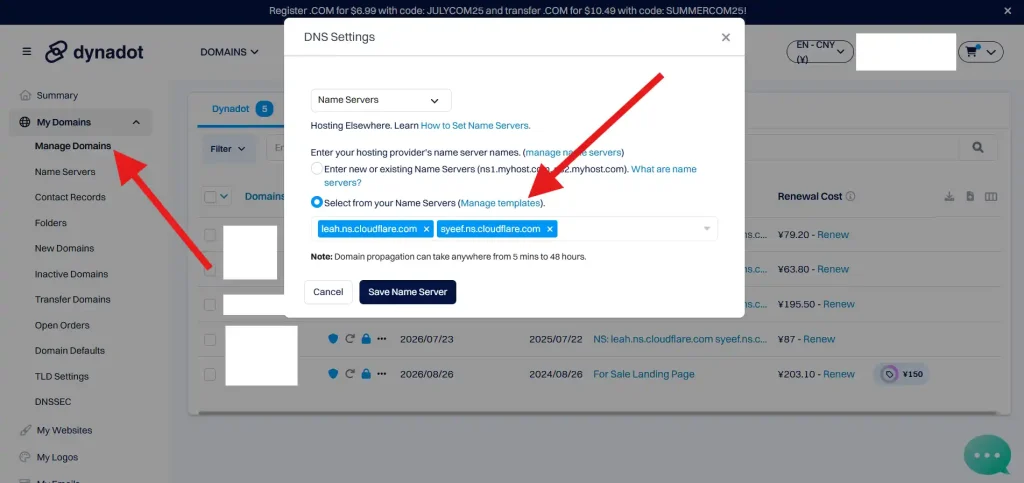Toggle the select-all domains checkbox

tap(210, 196)
